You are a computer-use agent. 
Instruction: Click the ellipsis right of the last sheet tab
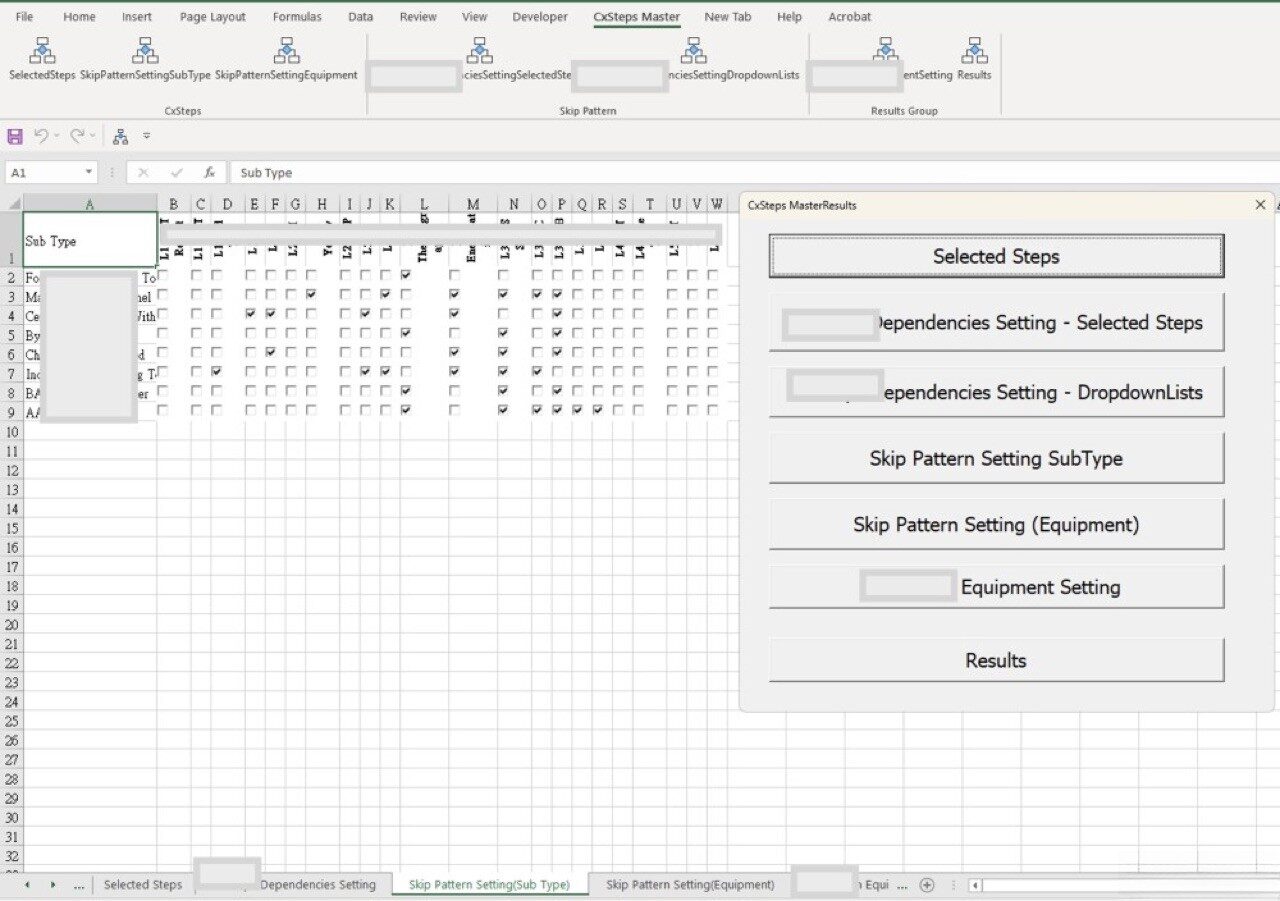(902, 885)
